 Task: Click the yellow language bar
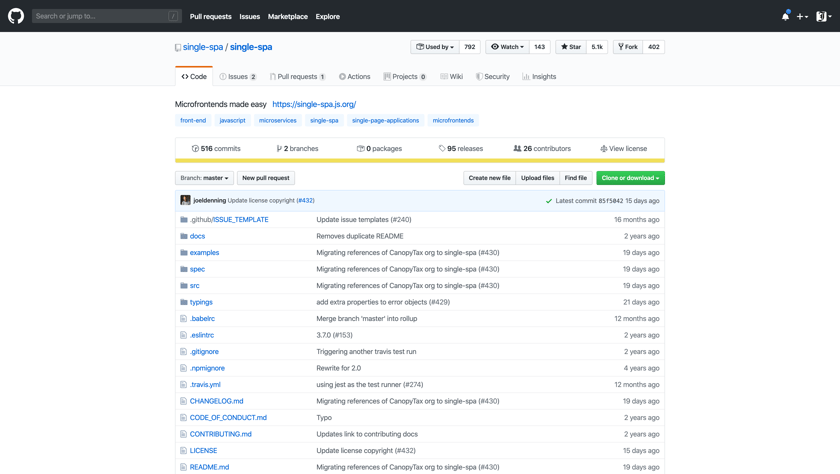(x=420, y=161)
